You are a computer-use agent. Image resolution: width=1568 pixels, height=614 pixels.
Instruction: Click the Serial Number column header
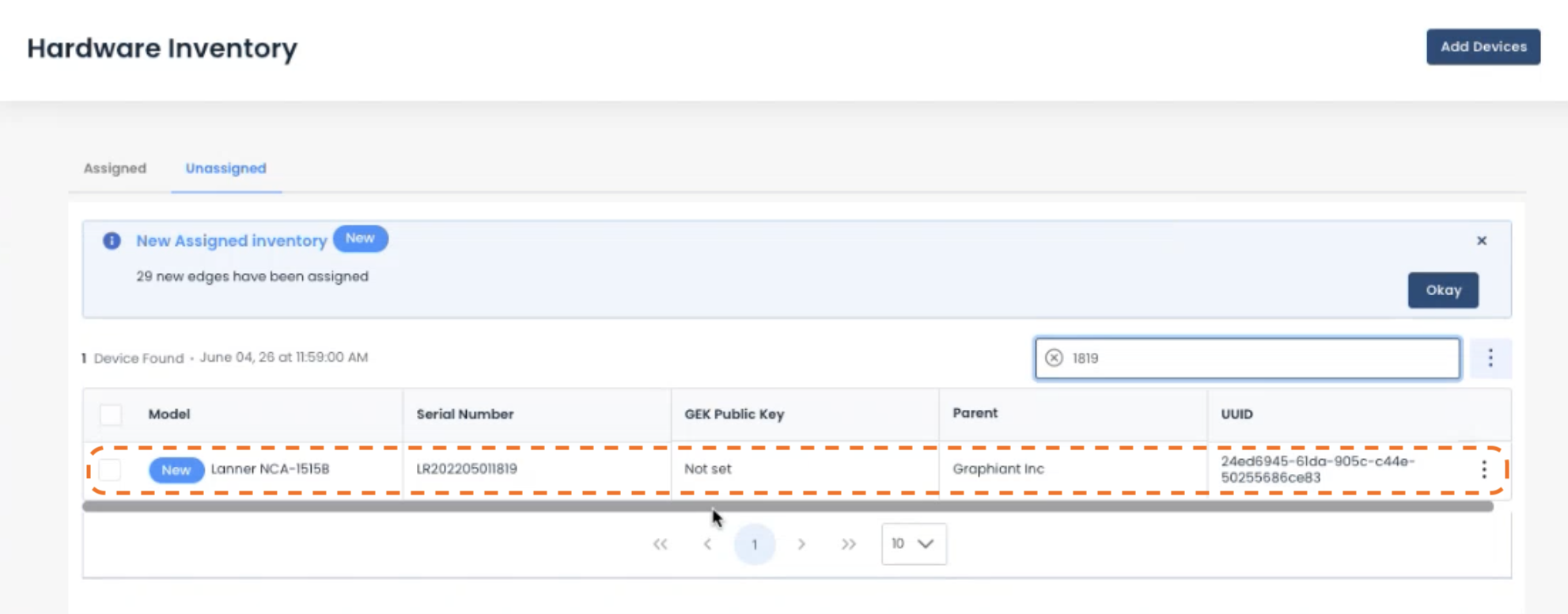pyautogui.click(x=464, y=414)
